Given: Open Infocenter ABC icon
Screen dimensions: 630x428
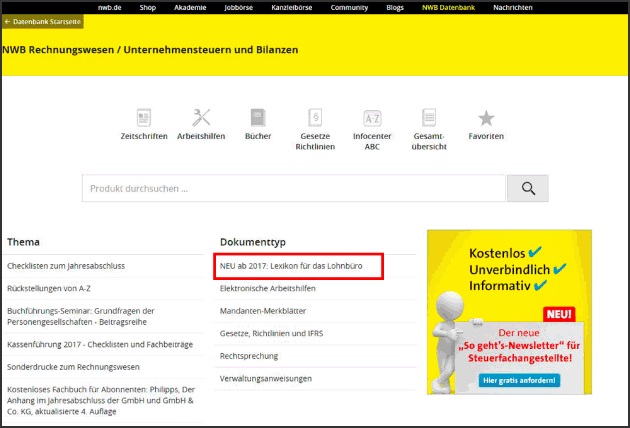Looking at the screenshot, I should [x=372, y=118].
